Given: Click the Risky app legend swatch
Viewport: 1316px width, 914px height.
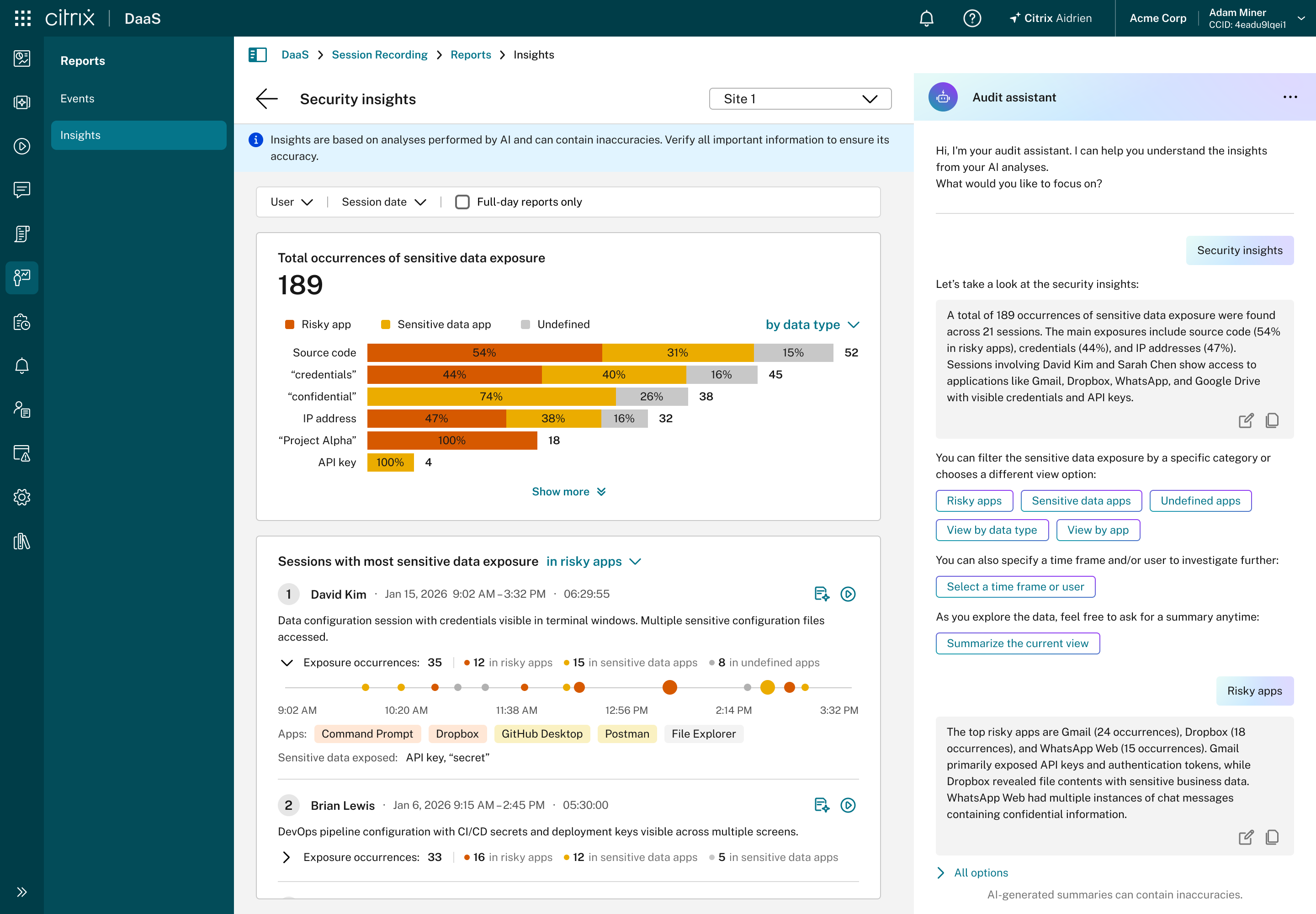Looking at the screenshot, I should 289,325.
